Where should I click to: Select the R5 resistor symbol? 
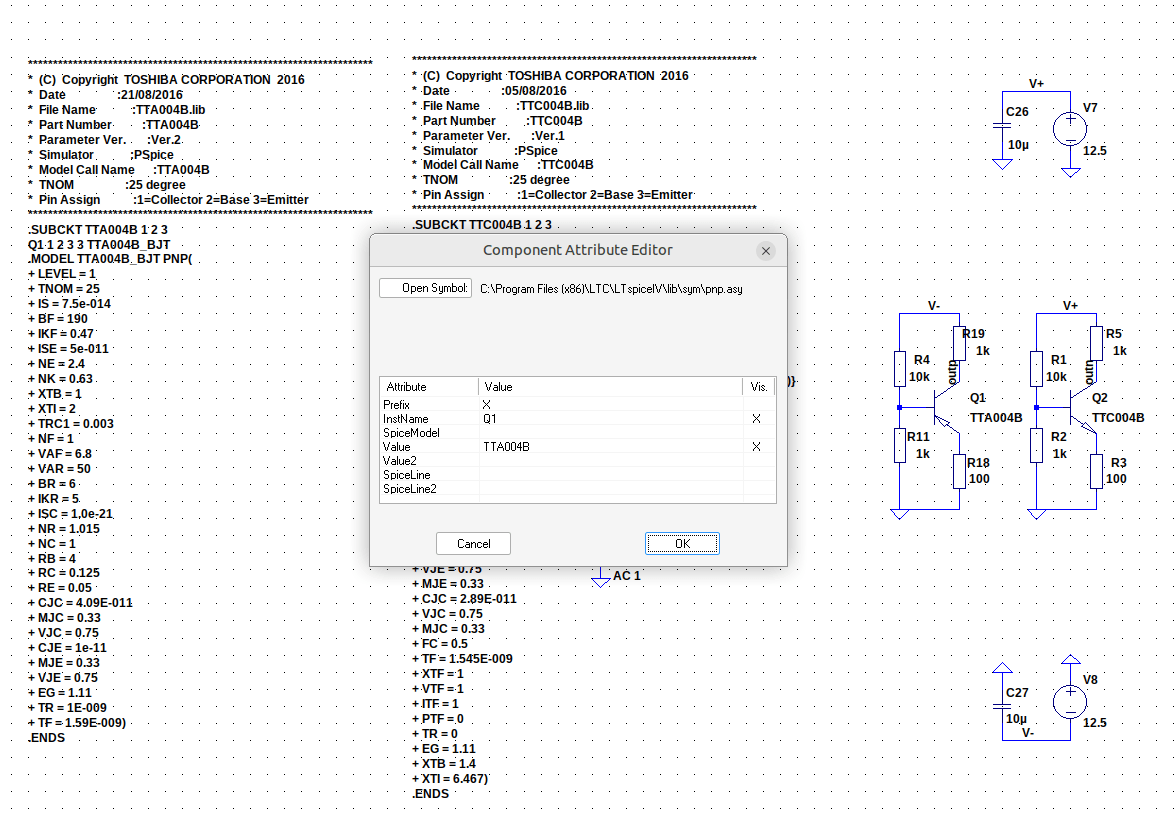click(1096, 344)
